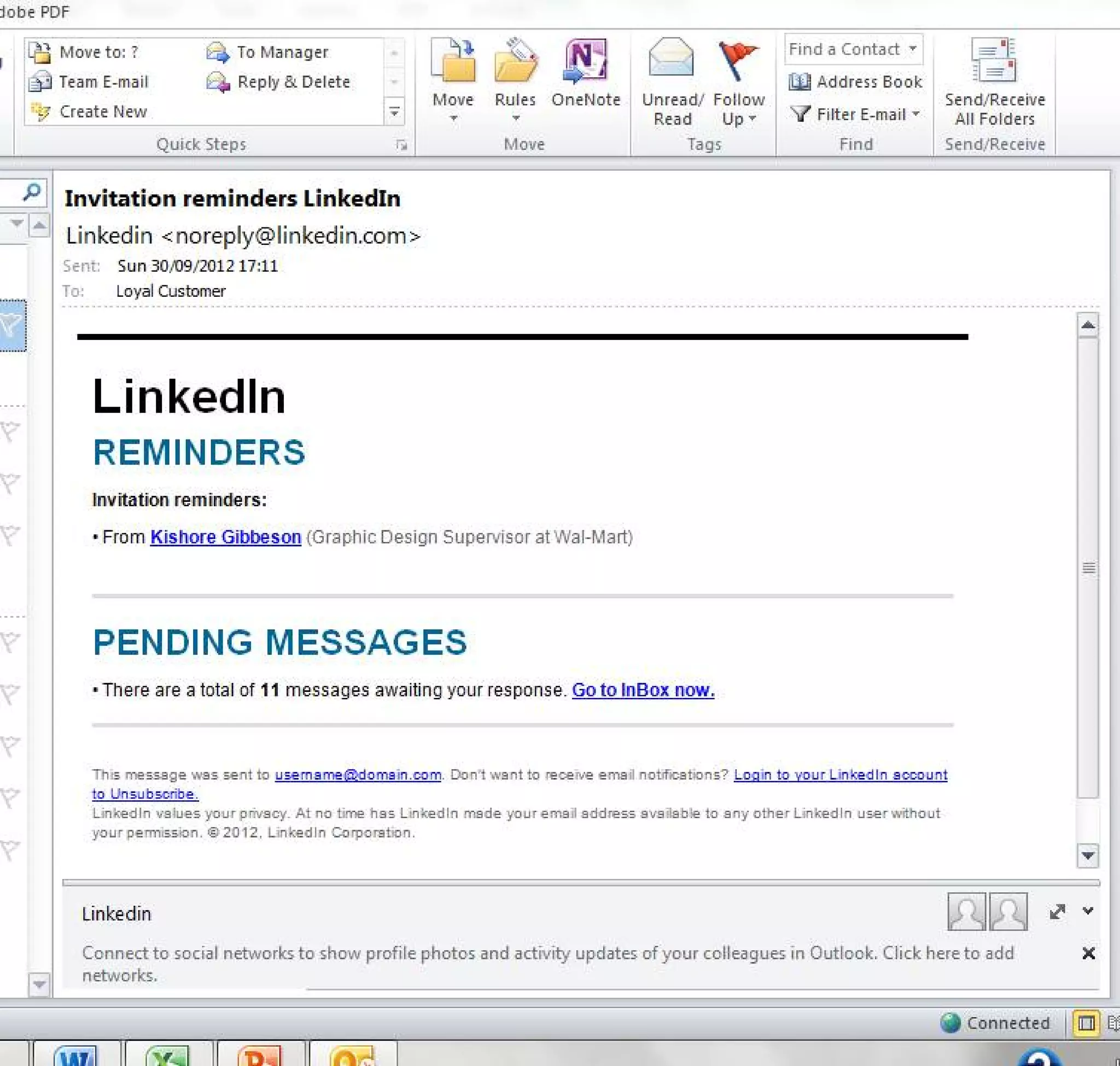Expand the Quick Steps gallery arrow
1120x1066 pixels.
coord(394,112)
